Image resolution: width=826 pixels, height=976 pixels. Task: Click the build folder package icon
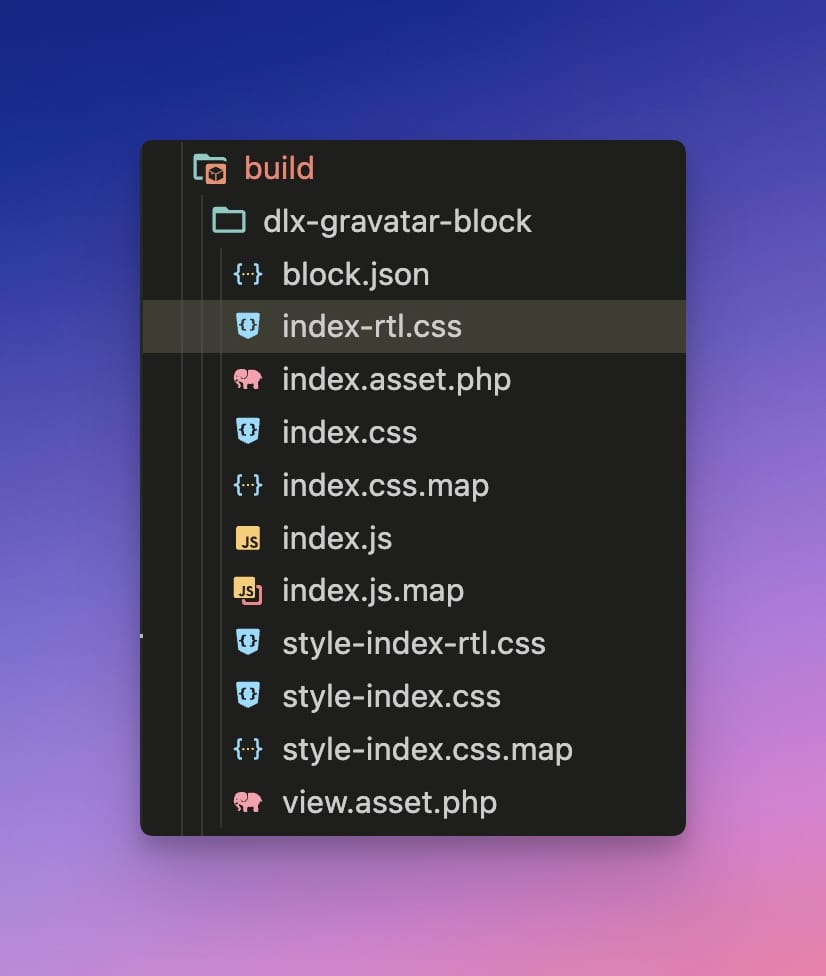[211, 168]
